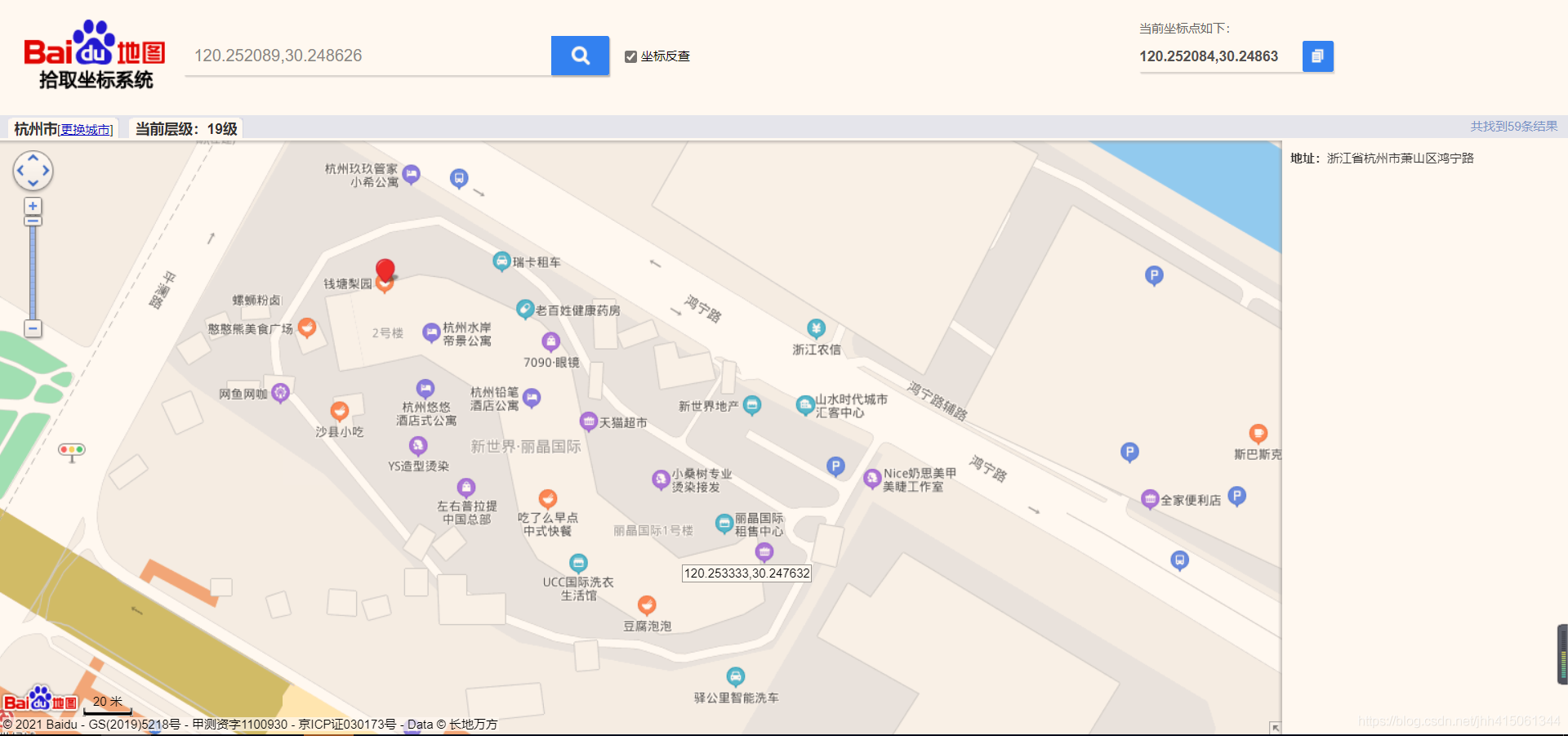Viewport: 1568px width, 736px height.
Task: Click the 全家便利店 shop icon
Action: (x=1150, y=499)
